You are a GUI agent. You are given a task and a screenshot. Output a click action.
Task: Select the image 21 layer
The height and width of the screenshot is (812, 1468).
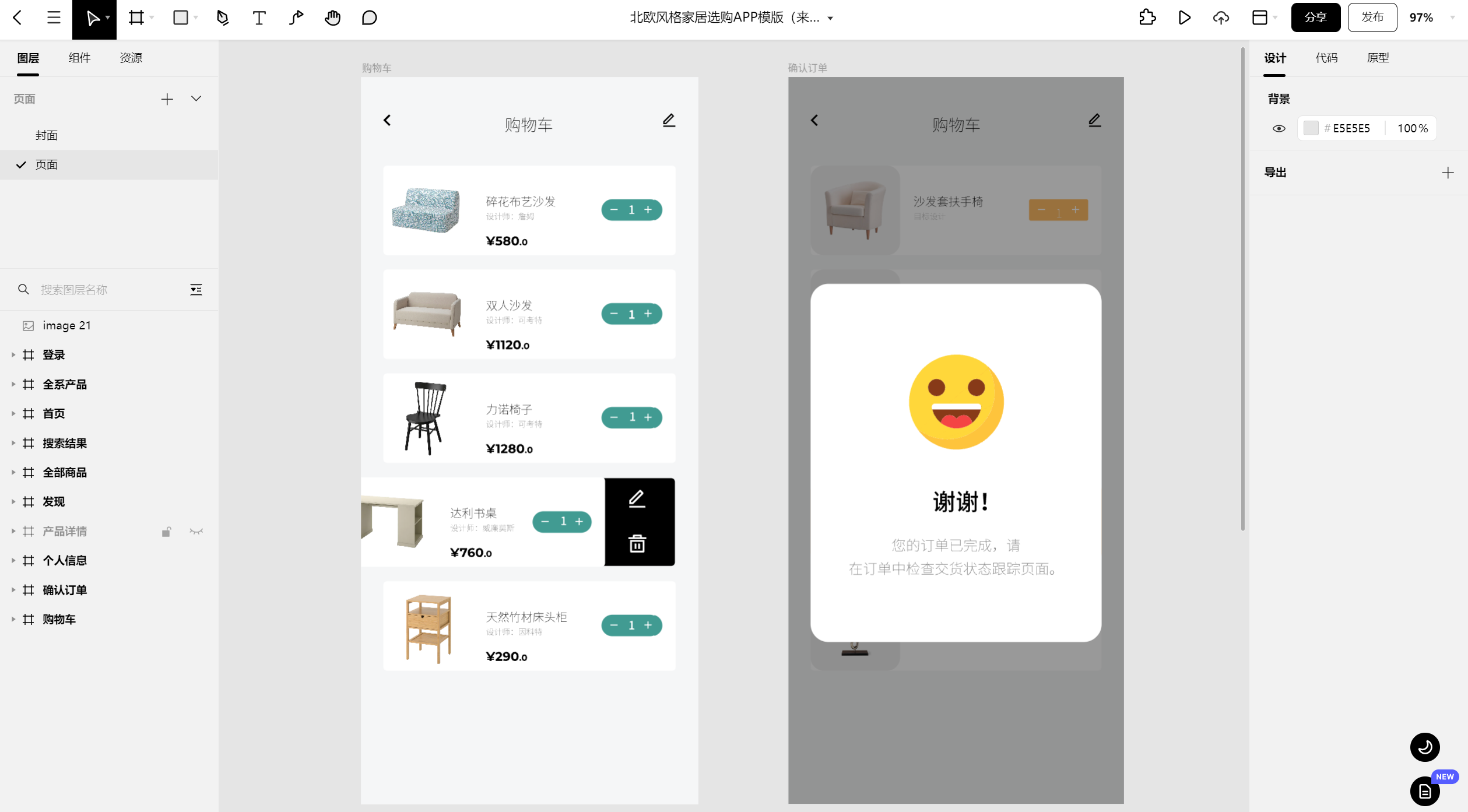click(109, 325)
